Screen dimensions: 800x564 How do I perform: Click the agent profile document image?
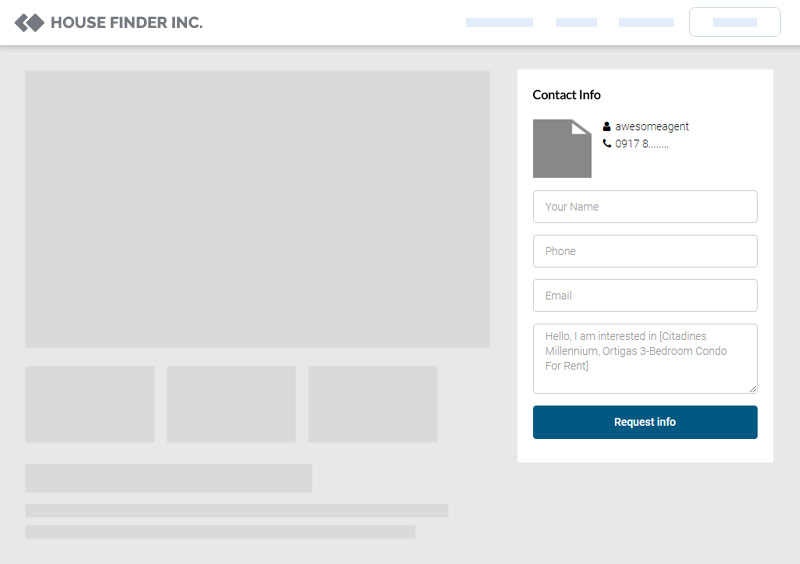[562, 149]
